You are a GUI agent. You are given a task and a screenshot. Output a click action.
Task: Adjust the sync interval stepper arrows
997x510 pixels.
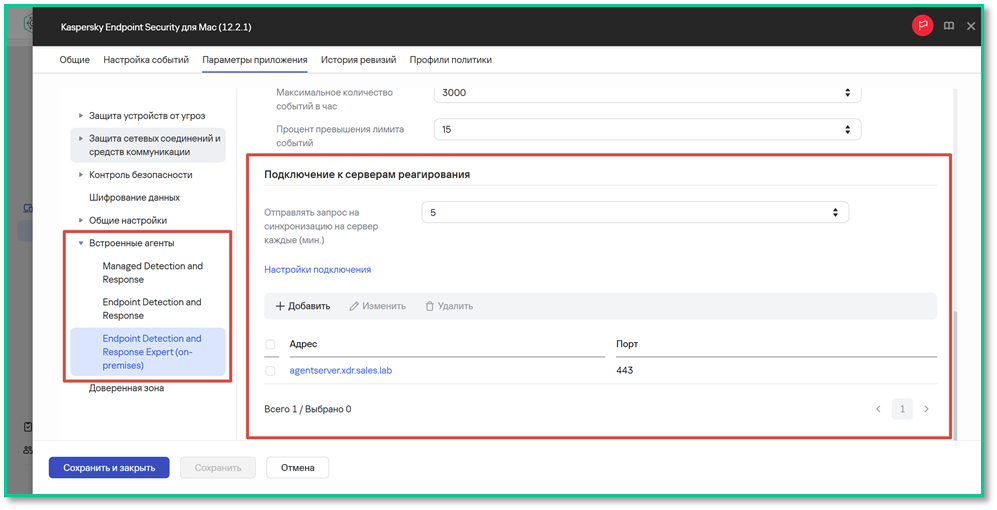pyautogui.click(x=835, y=212)
